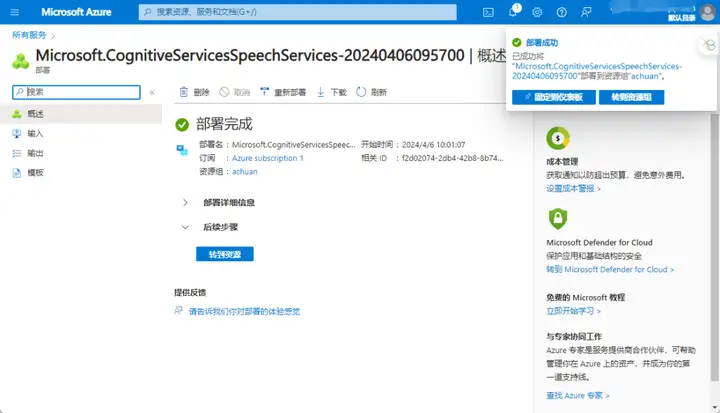Focus the left menu 搜索 field
The width and height of the screenshot is (720, 413).
point(76,92)
